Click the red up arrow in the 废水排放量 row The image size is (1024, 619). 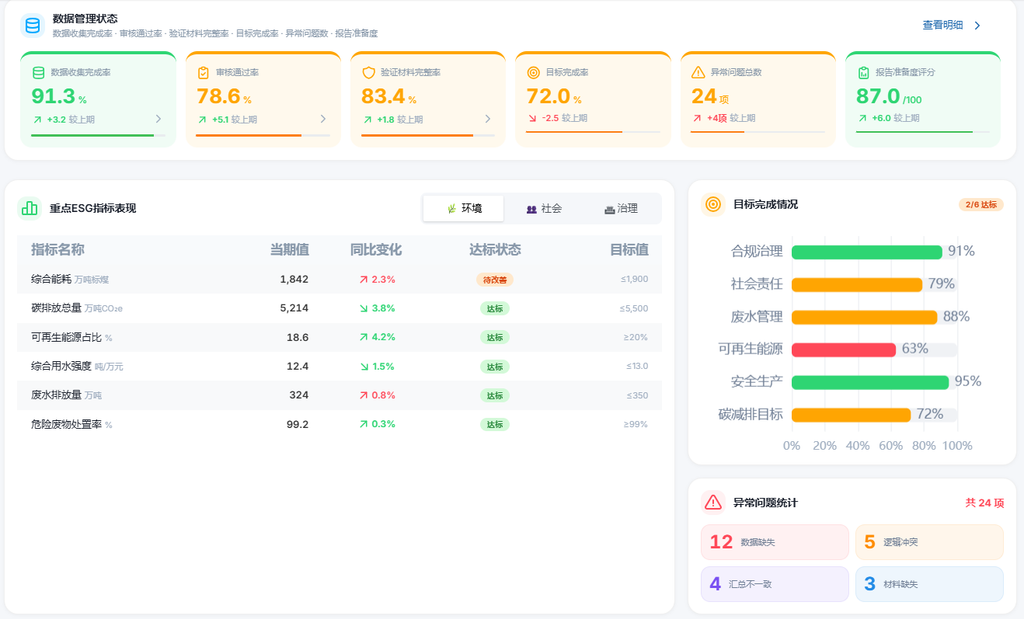click(x=363, y=395)
